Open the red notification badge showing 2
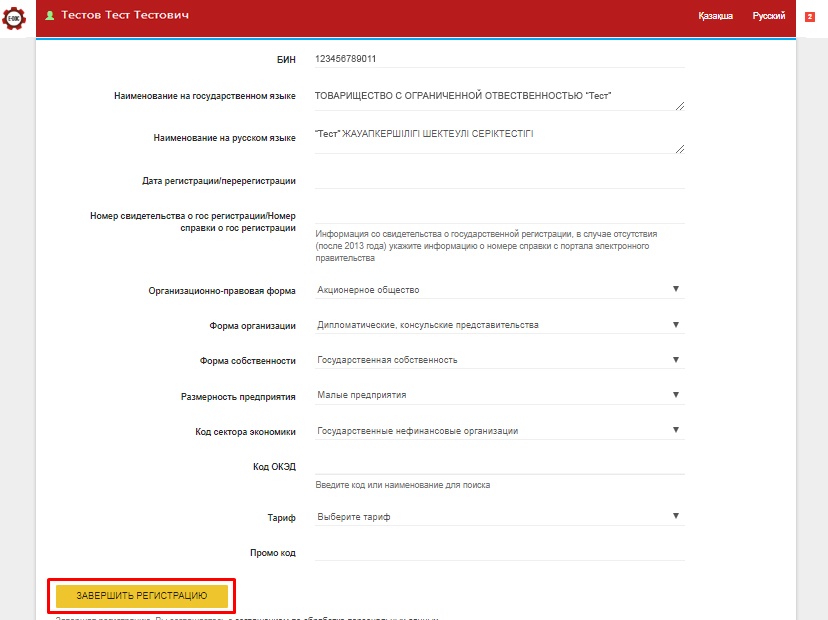 [809, 16]
